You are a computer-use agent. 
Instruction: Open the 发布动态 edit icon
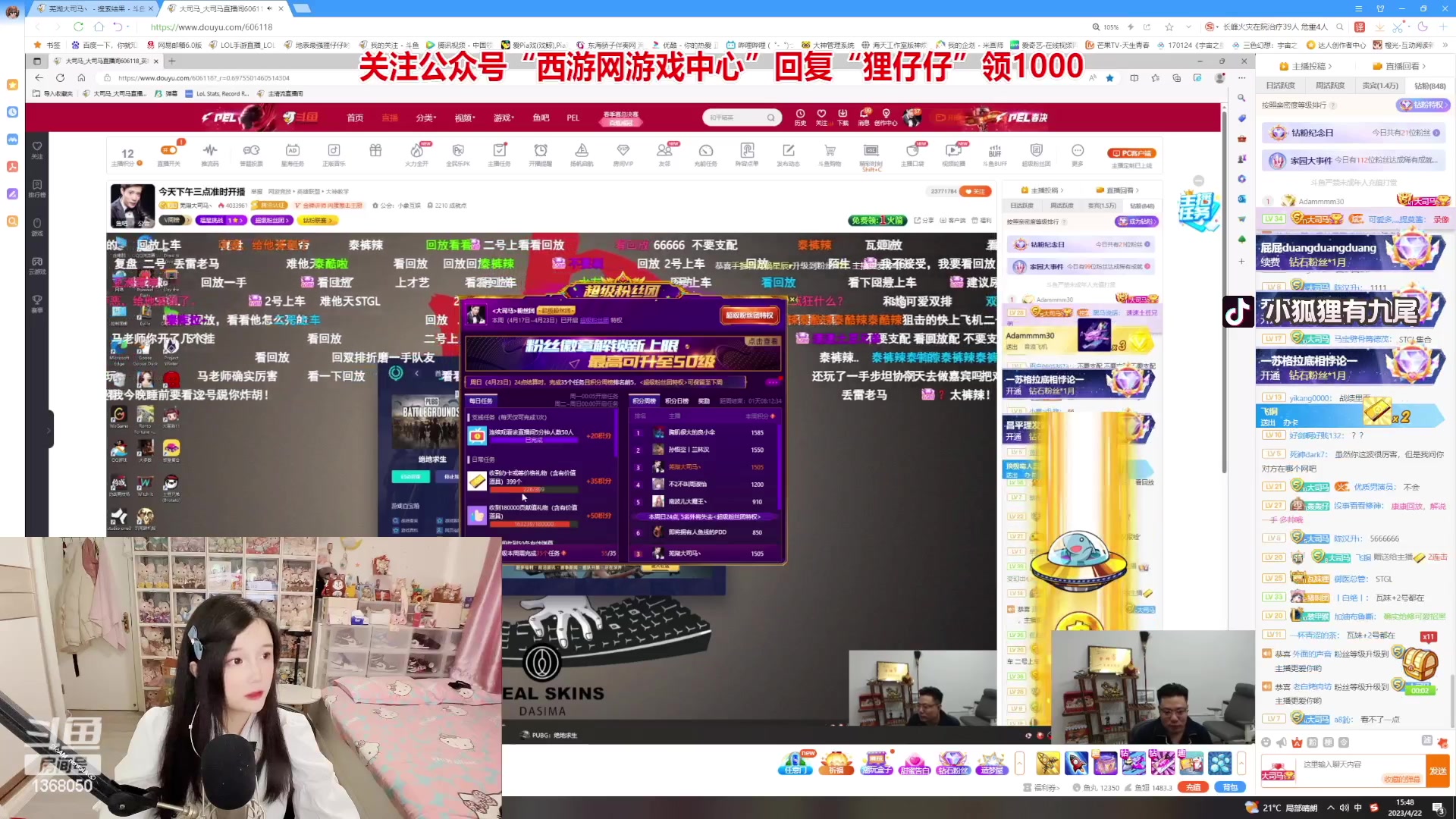coord(789,154)
